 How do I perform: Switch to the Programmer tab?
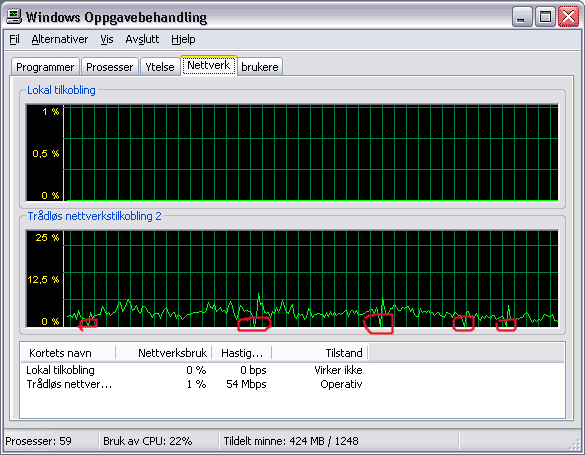tap(45, 67)
